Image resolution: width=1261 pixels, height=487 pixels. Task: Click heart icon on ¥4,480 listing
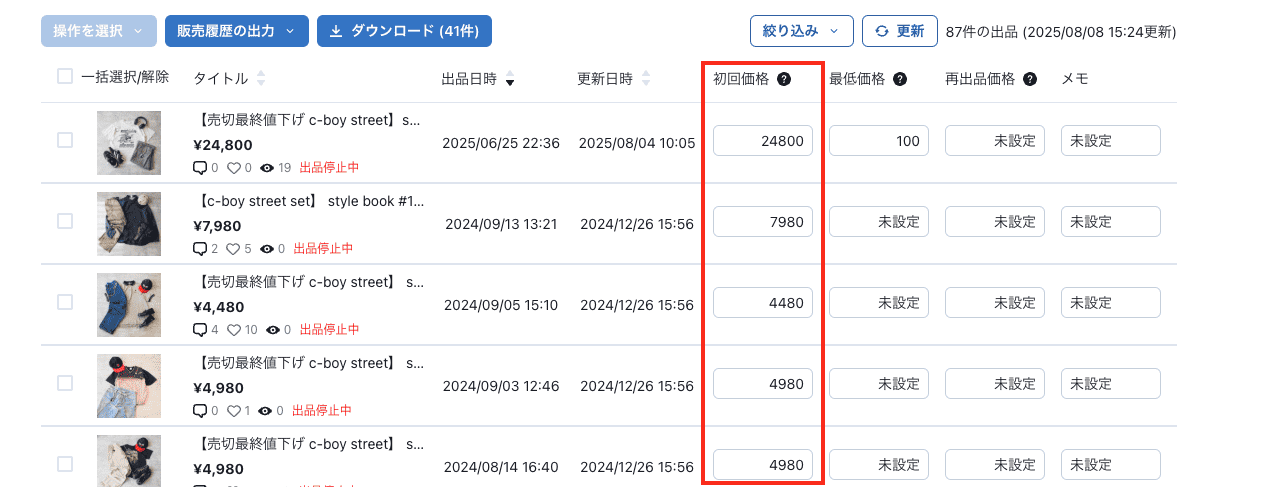234,330
